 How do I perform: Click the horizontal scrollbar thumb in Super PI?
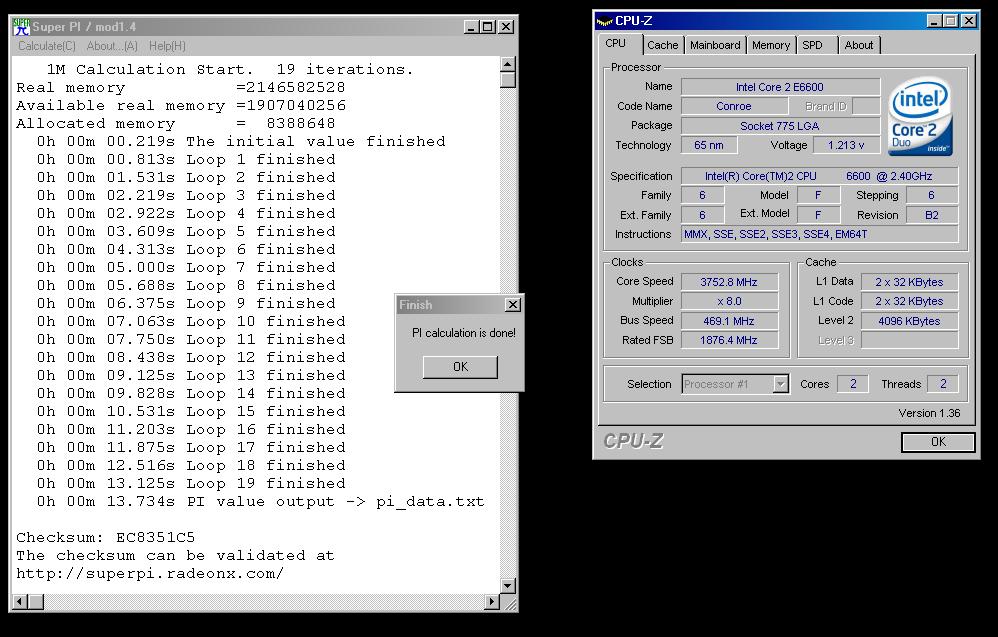point(36,601)
